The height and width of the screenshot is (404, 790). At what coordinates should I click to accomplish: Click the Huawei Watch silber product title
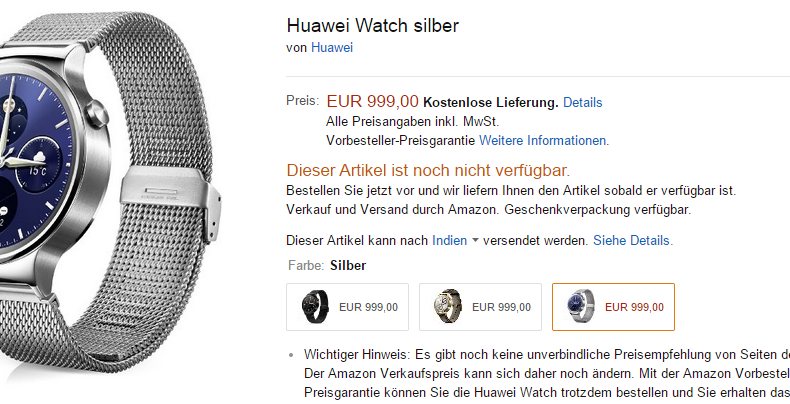372,25
